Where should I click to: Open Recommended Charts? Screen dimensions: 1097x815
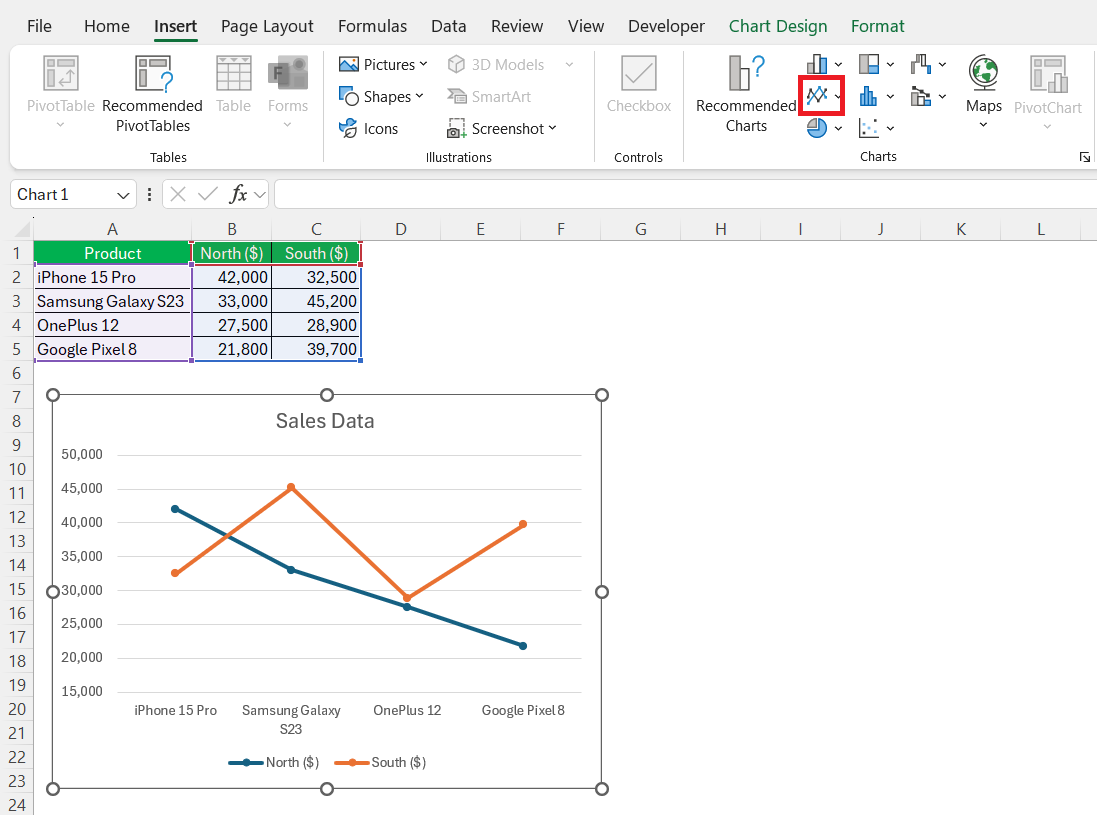pos(746,94)
